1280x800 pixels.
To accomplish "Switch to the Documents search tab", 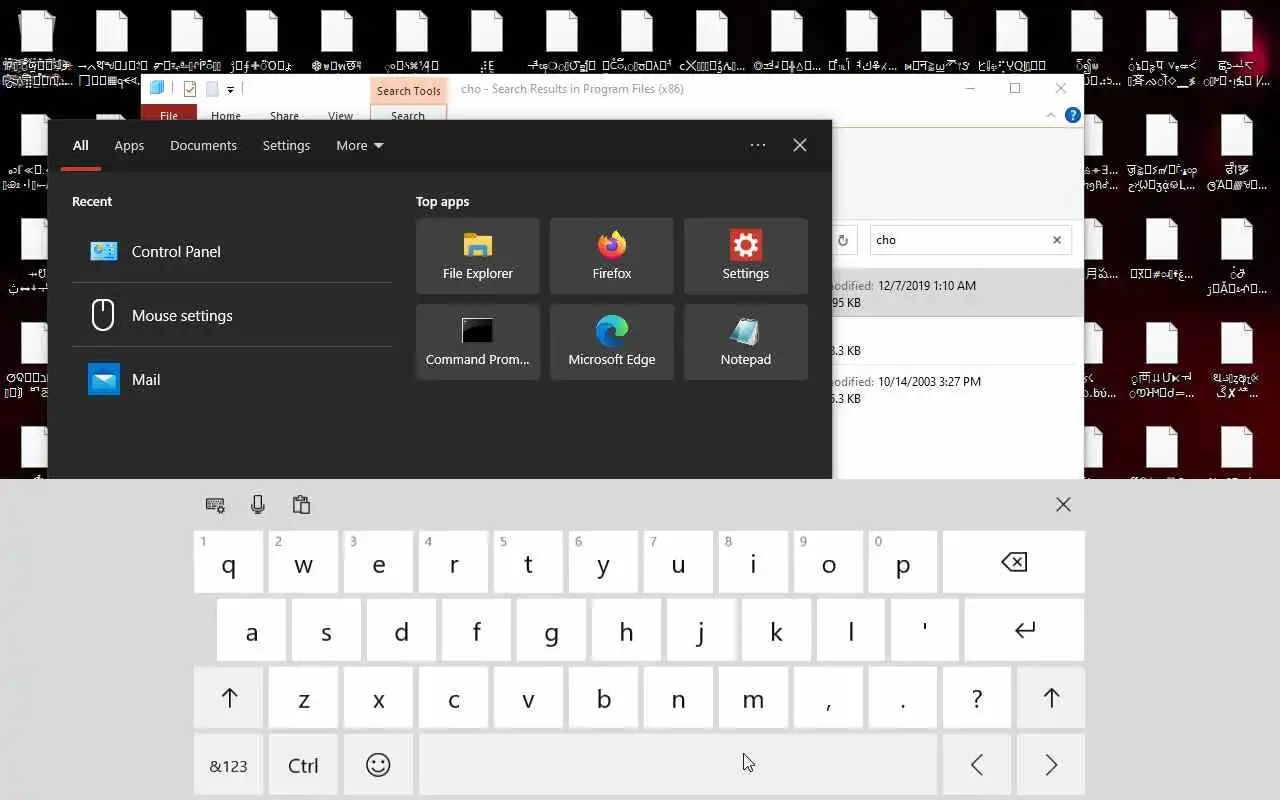I will (203, 145).
